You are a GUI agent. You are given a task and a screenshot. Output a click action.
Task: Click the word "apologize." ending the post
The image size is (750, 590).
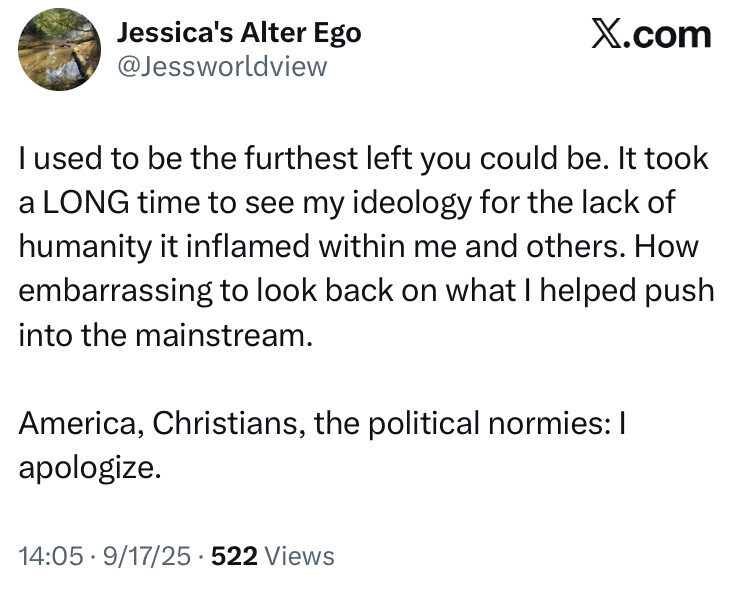pos(90,467)
